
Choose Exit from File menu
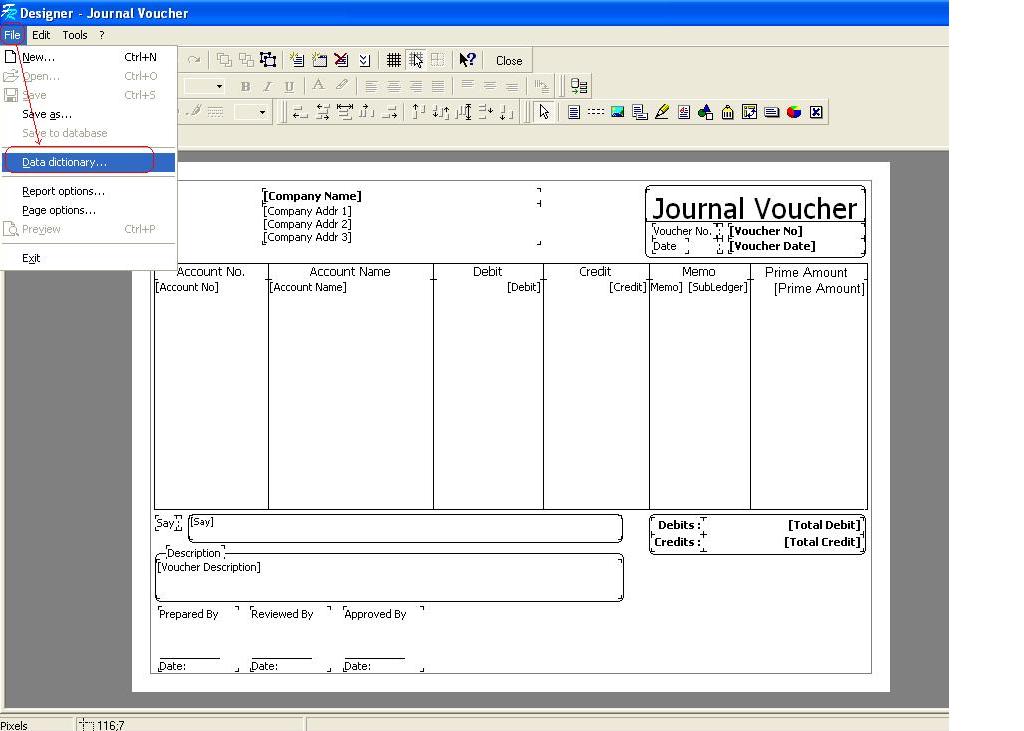click(x=89, y=258)
